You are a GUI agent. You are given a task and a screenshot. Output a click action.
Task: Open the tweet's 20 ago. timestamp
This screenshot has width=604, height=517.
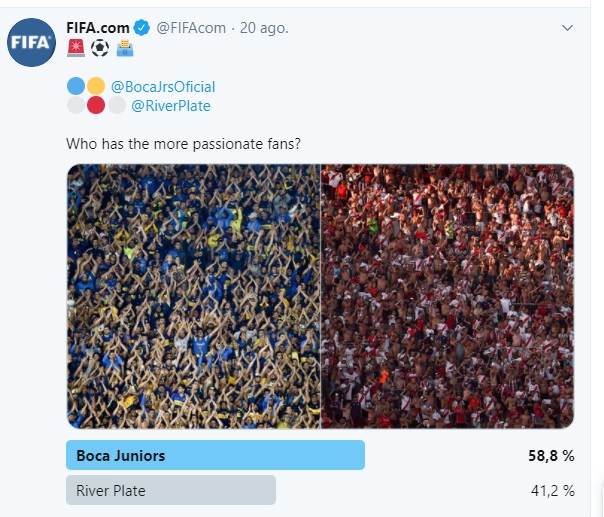point(265,28)
